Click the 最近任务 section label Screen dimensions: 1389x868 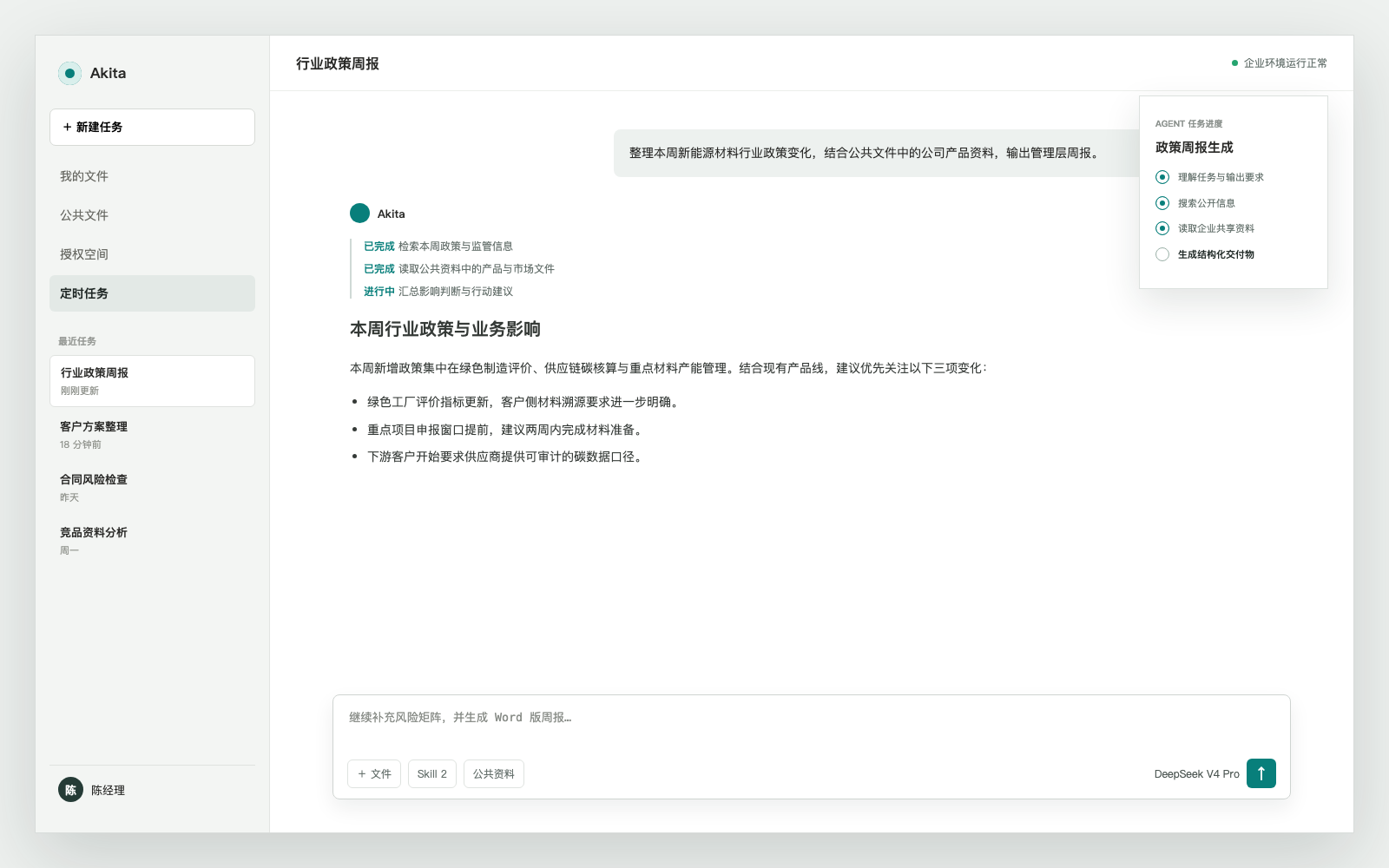[77, 341]
